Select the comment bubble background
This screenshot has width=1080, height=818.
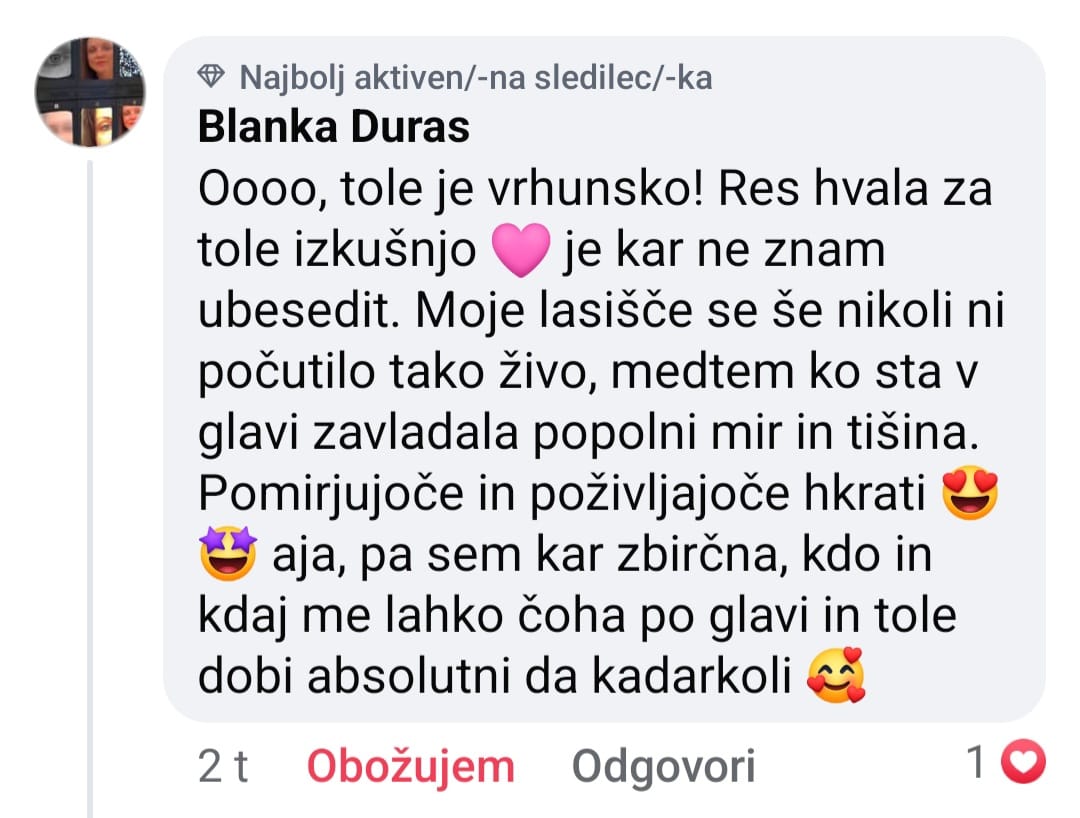604,379
